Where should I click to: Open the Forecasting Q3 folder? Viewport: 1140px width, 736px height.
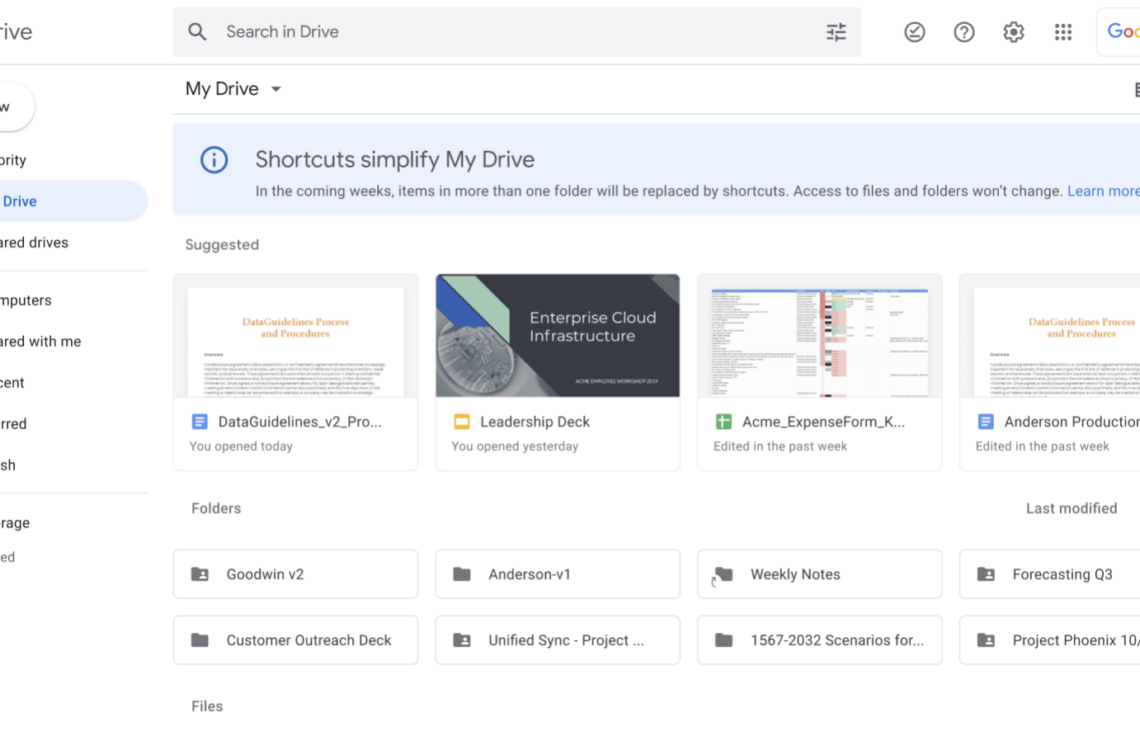coord(1050,575)
